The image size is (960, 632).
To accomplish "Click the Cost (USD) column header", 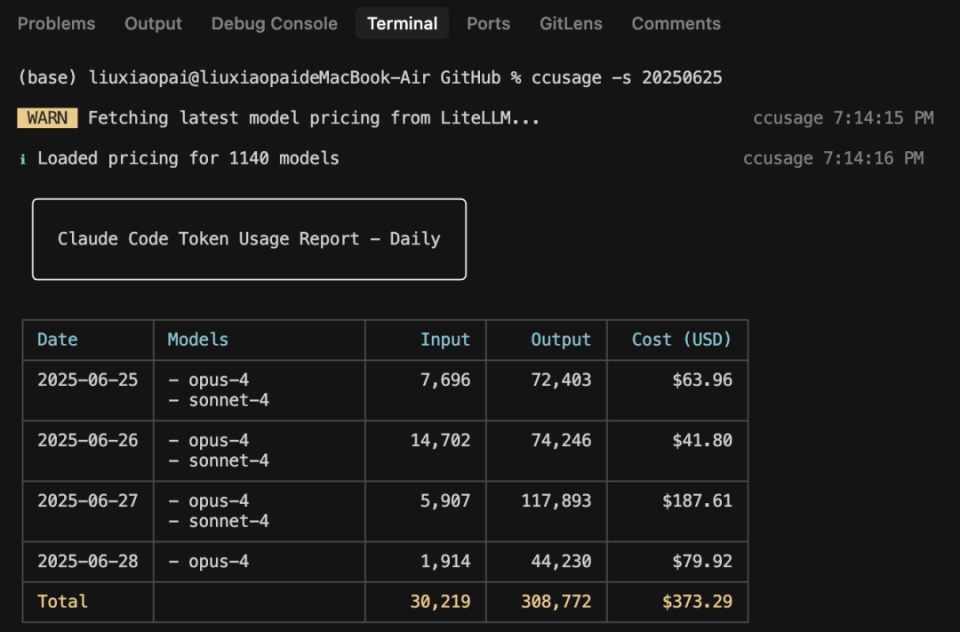I will [x=681, y=340].
